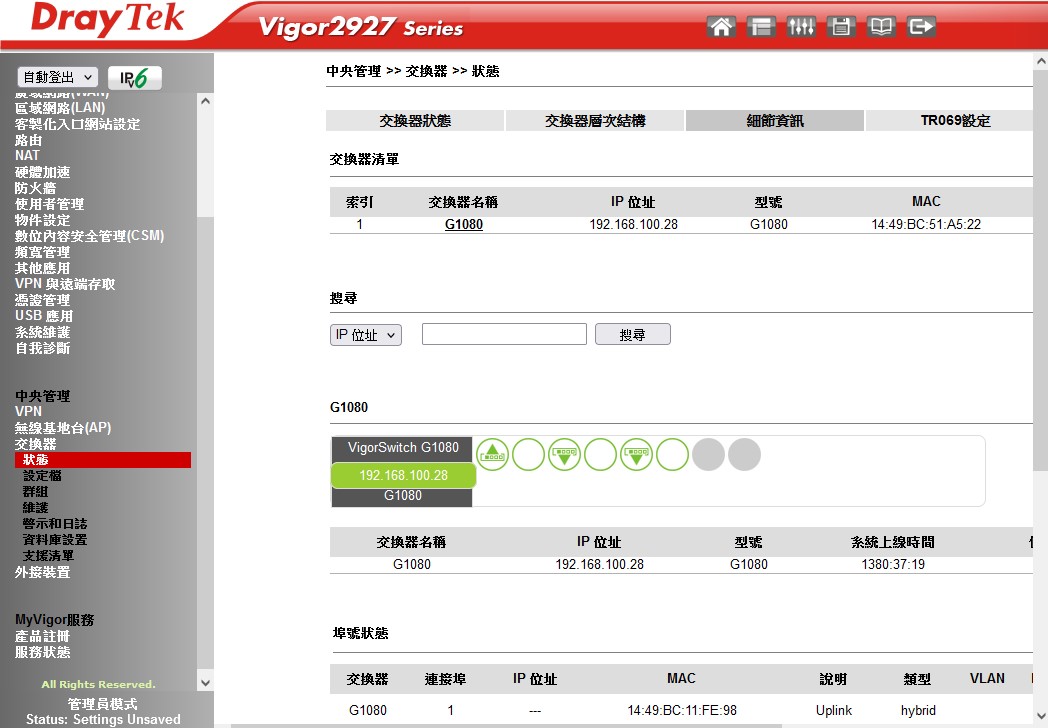Click the 搜尋 search button
1048x728 pixels.
pos(632,335)
